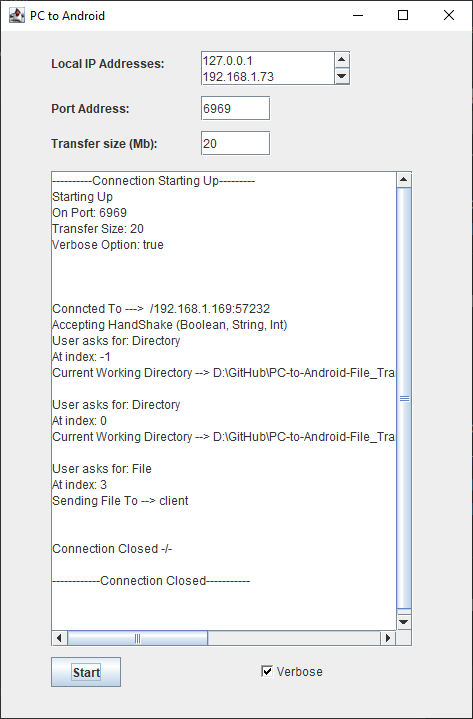Viewport: 473px width, 719px height.
Task: Click 'Connection Closed -/-' log line
Action: pos(112,548)
